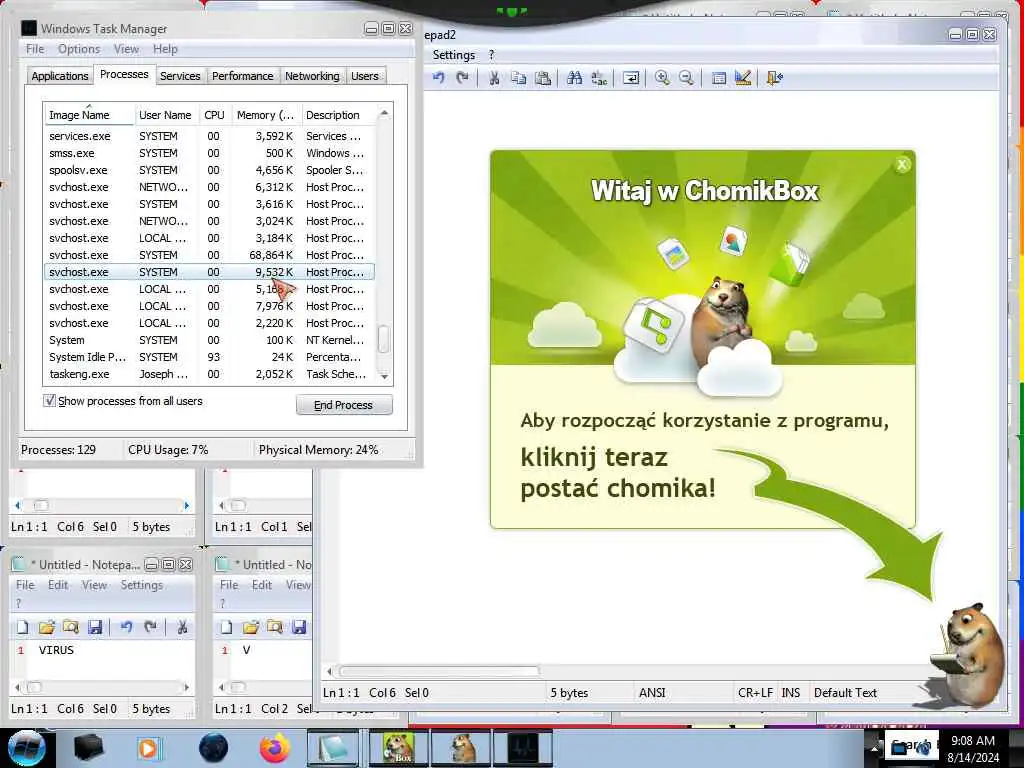Open the Settings menu in the large Notepad2 window
This screenshot has width=1024, height=768.
(453, 55)
